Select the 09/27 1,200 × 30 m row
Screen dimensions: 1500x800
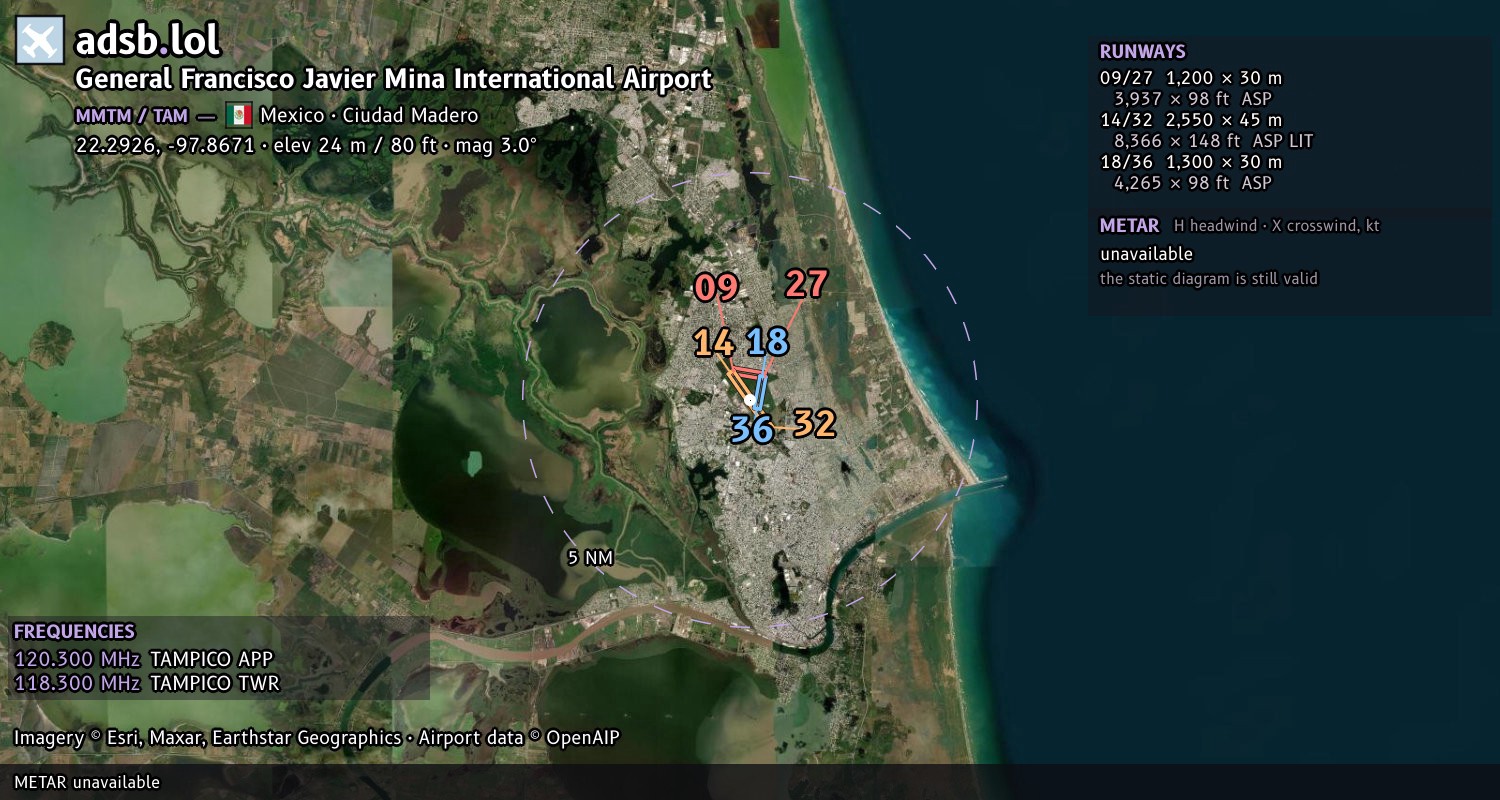[x=1190, y=78]
